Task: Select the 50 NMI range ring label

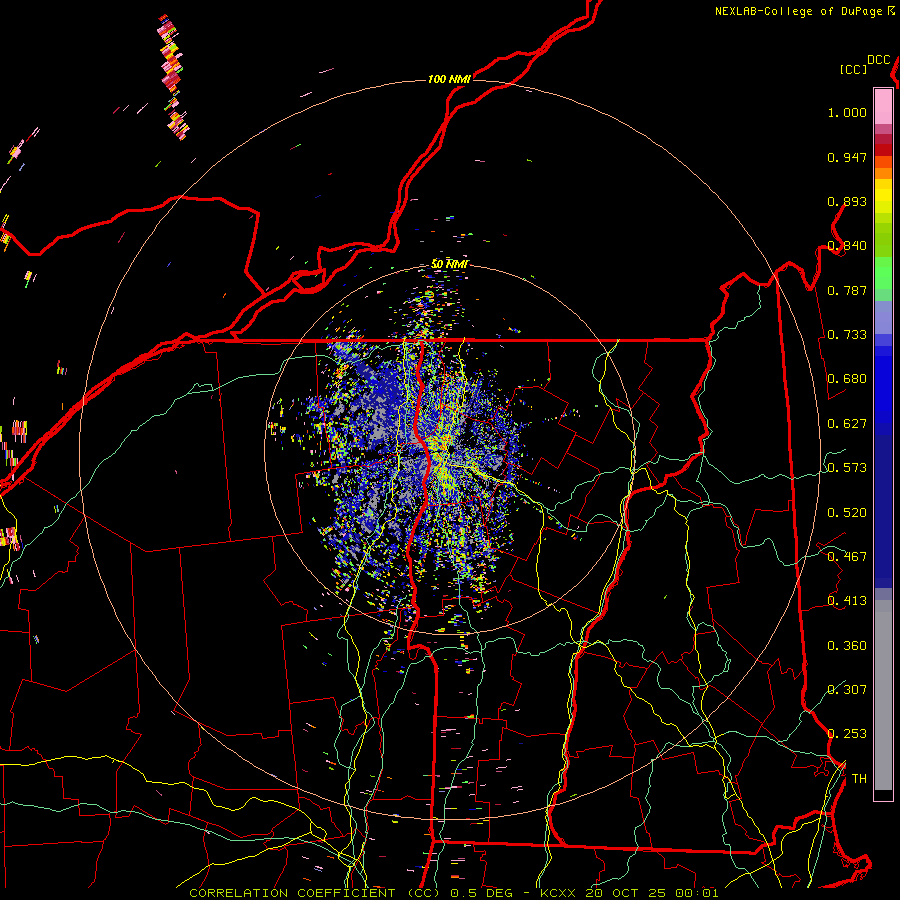Action: (449, 263)
